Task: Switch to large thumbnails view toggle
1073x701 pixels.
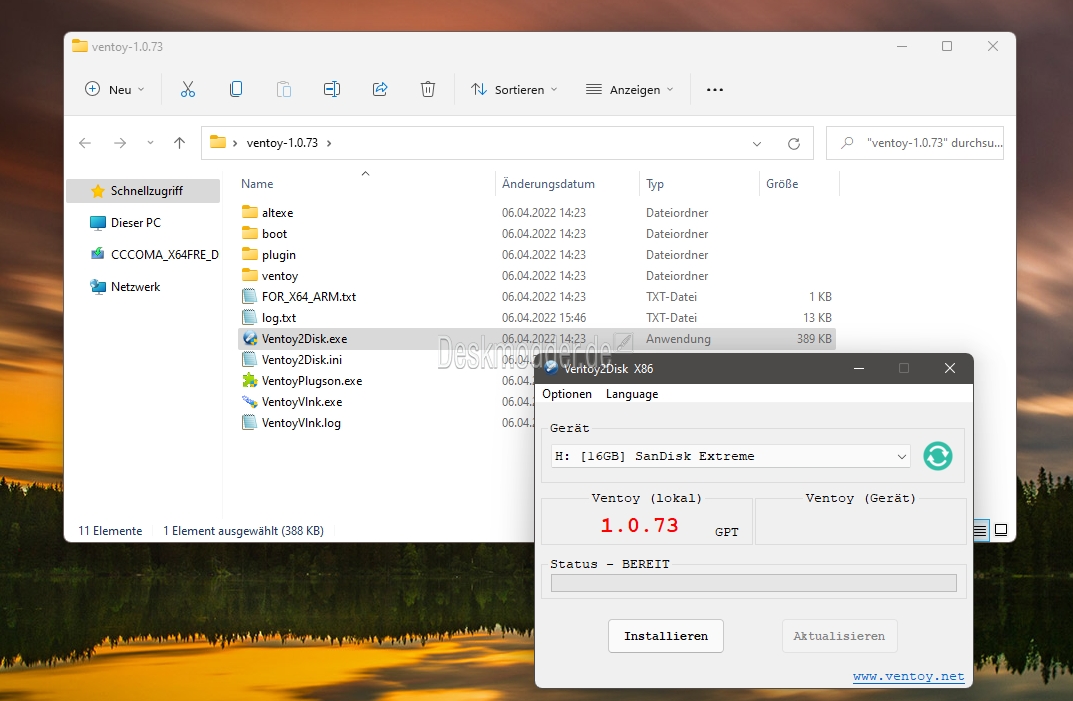Action: coord(1001,530)
